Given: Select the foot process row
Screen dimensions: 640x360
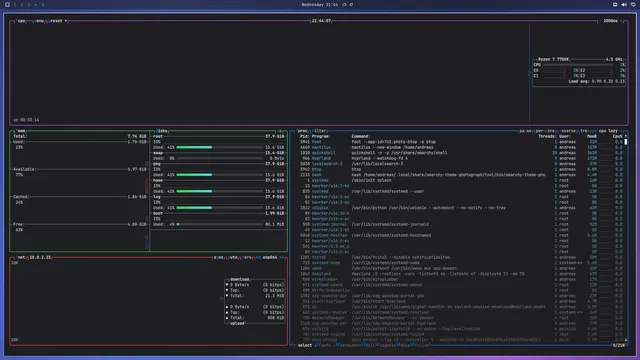Looking at the screenshot, I should (460, 142).
